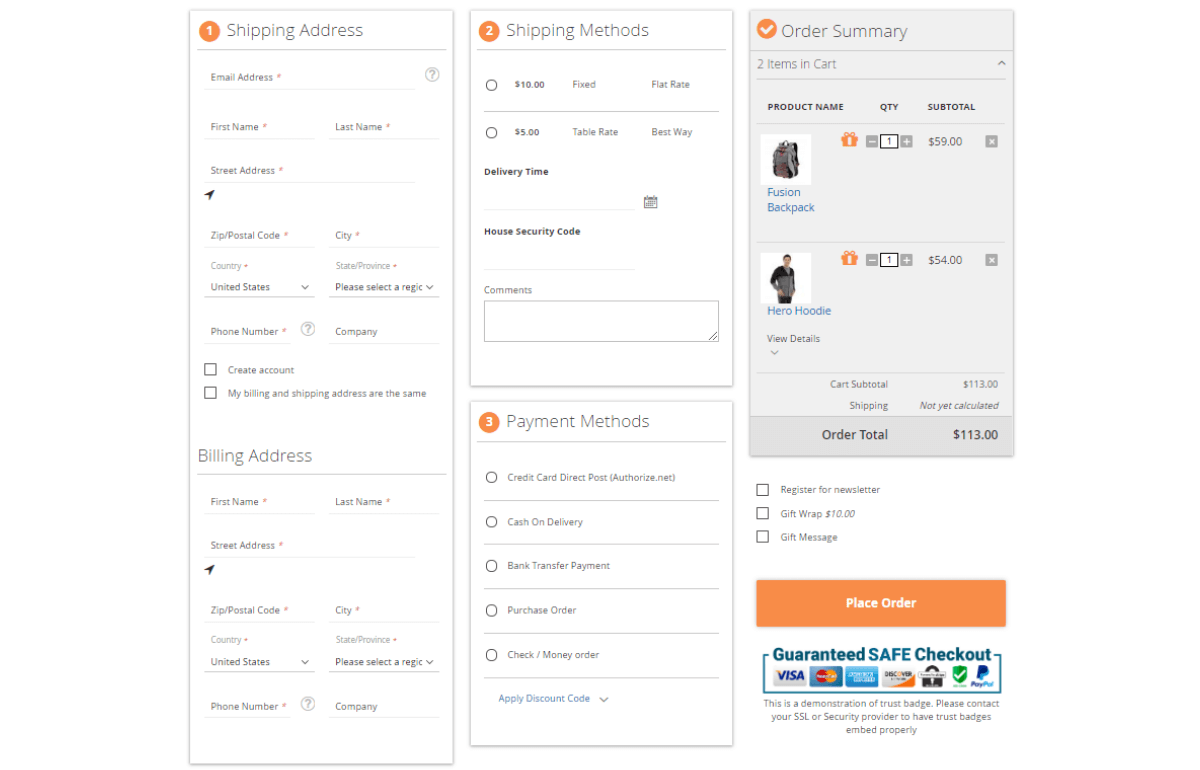
Task: Select the Flat Rate $10.00 shipping method
Action: (x=491, y=85)
